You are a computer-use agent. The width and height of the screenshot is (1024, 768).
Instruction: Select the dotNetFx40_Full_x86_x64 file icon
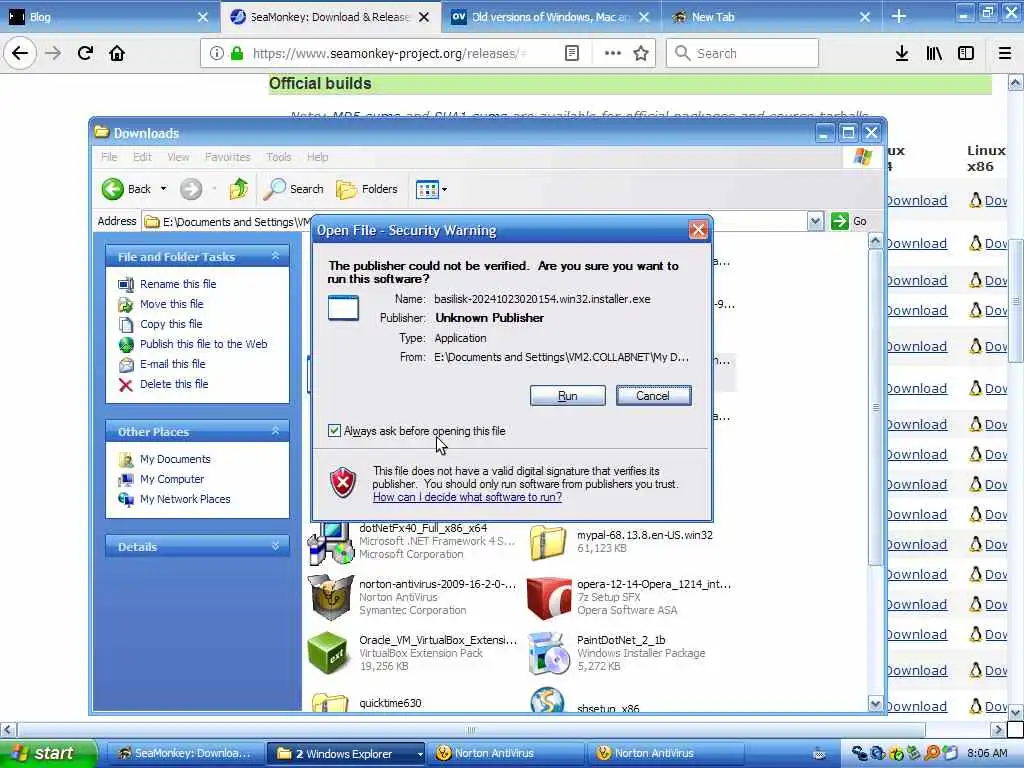[330, 542]
